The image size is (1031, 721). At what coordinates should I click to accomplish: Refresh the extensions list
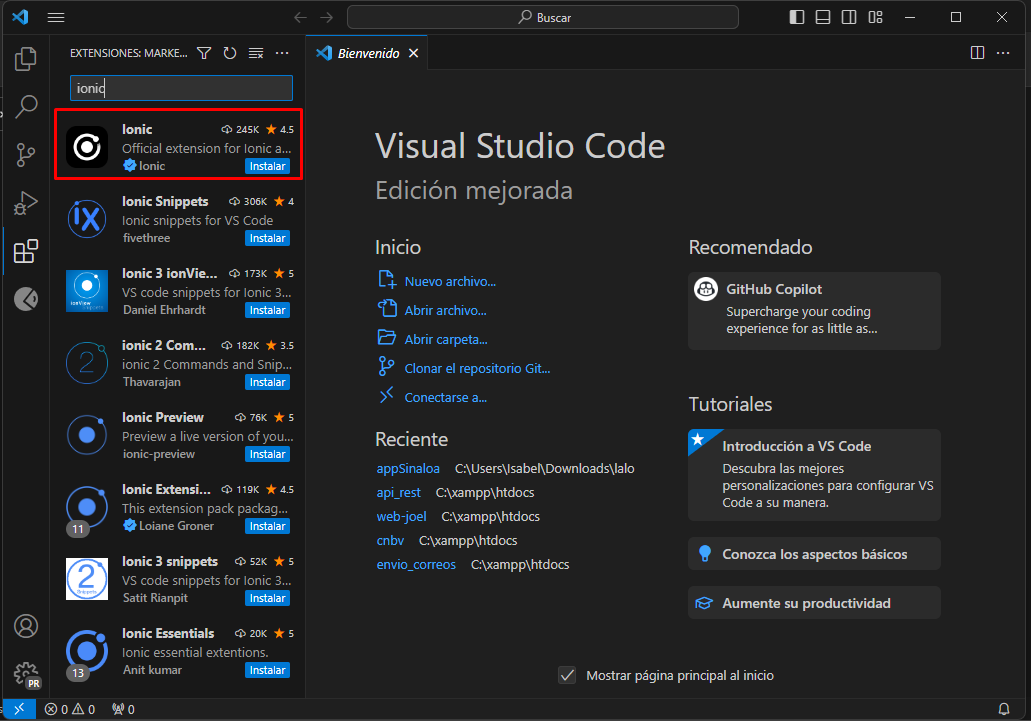229,53
